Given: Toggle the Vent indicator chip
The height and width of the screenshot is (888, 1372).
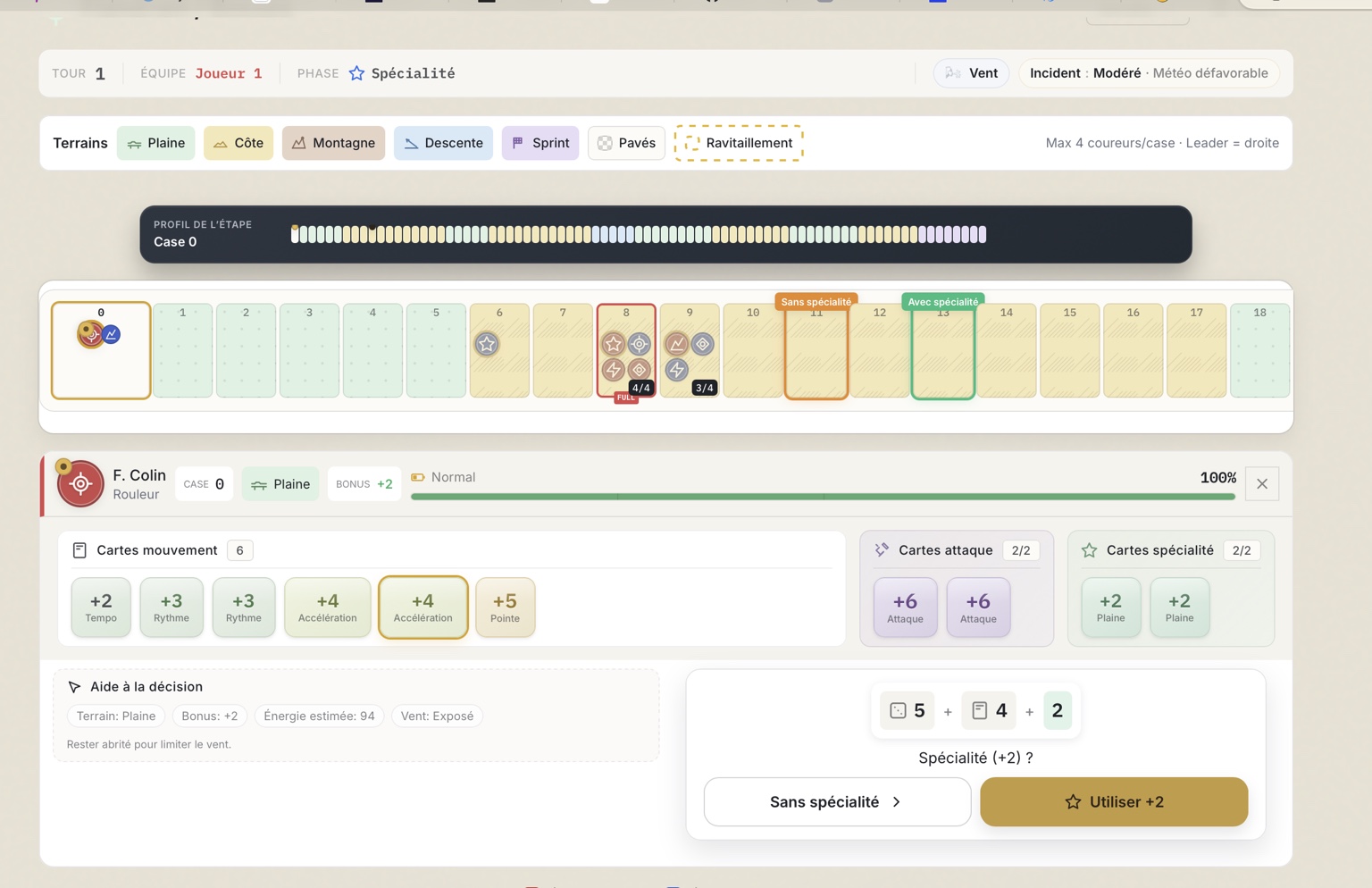Looking at the screenshot, I should [x=971, y=73].
